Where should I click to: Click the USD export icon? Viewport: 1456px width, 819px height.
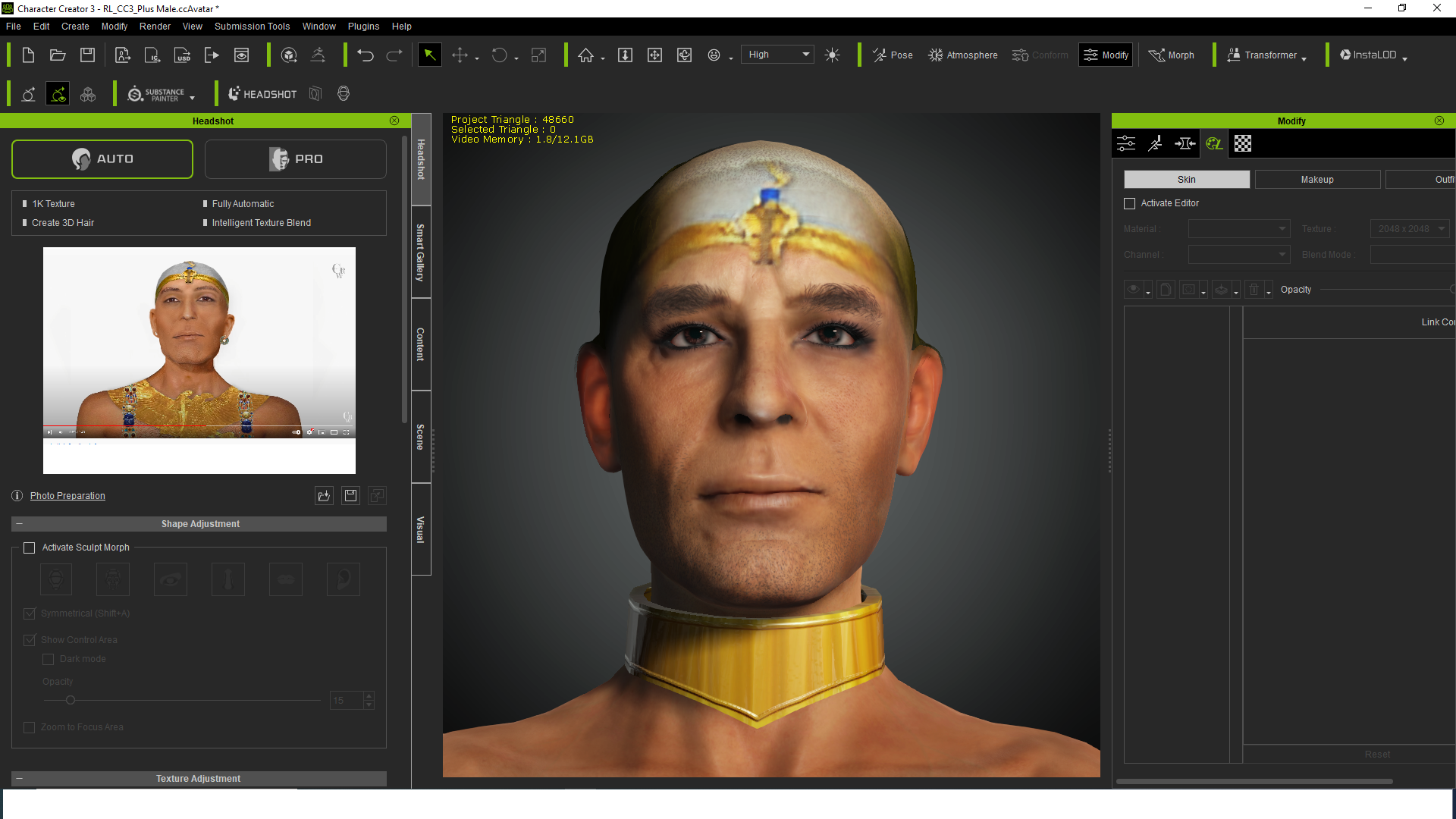coord(182,55)
